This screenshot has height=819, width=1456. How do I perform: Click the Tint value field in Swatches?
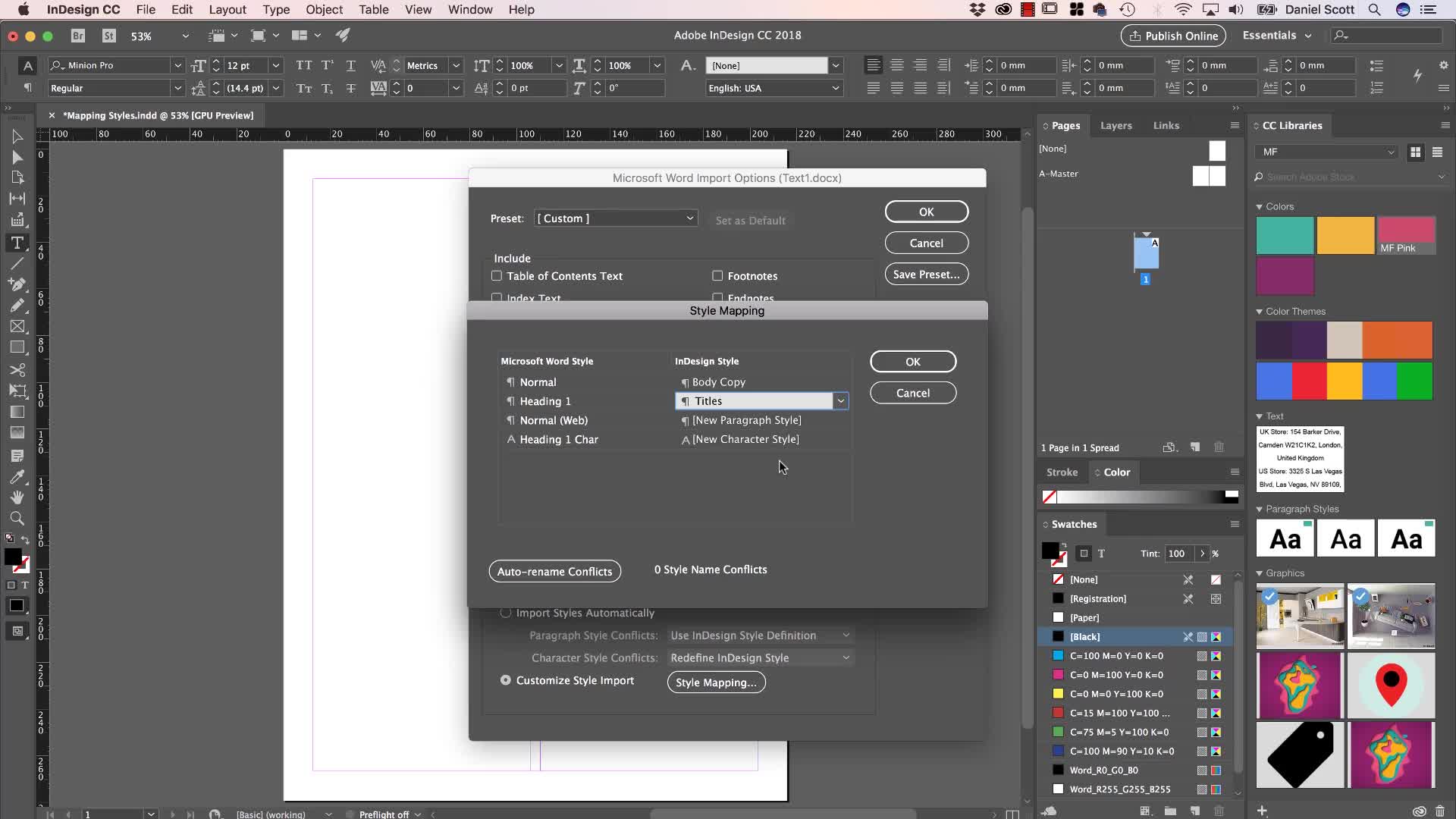pos(1179,554)
